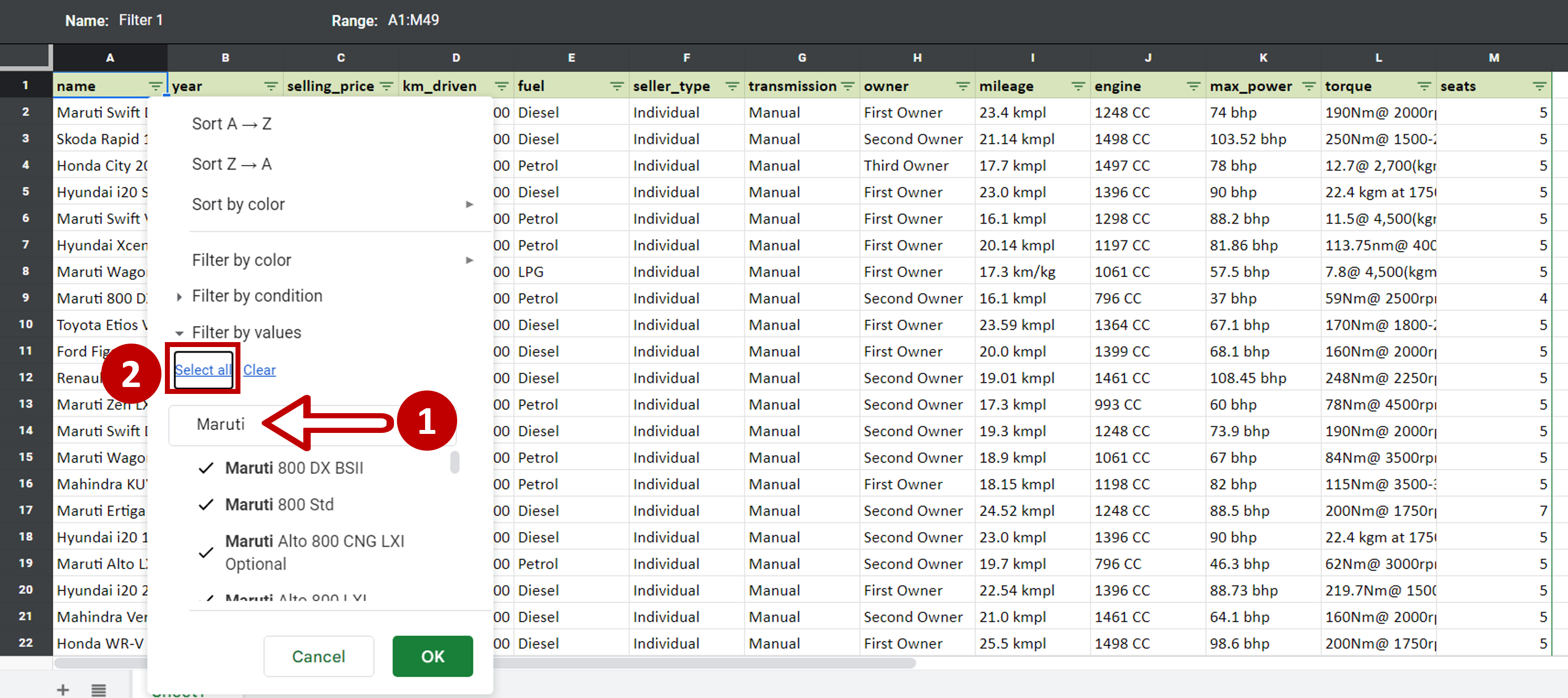Screen dimensions: 1568x698
Task: Click cell with 'LPG' fuel
Action: 571,271
